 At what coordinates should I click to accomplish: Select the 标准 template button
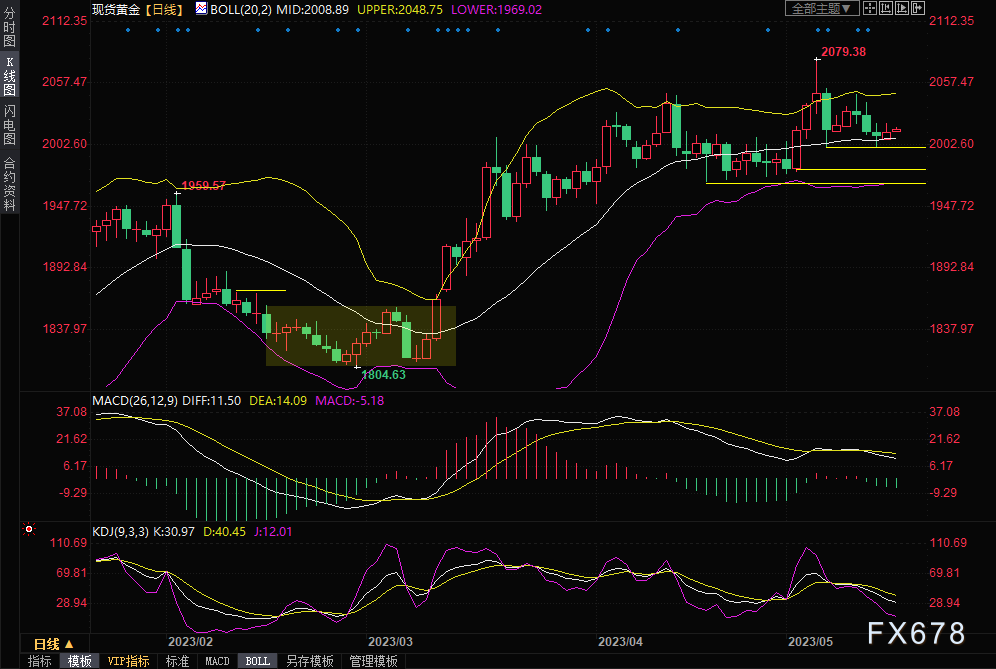pyautogui.click(x=177, y=661)
